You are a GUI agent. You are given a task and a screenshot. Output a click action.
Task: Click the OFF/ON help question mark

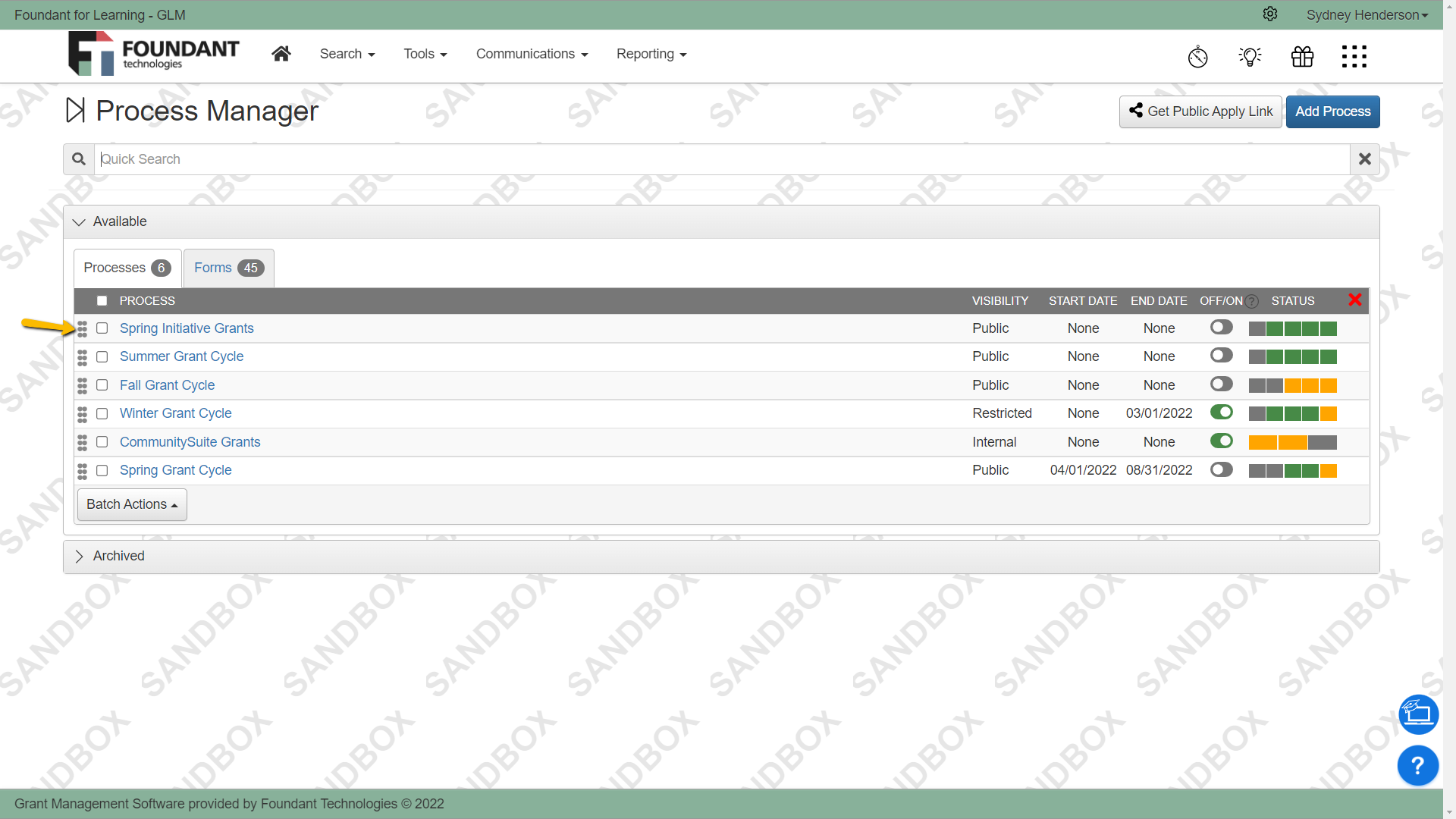1252,302
